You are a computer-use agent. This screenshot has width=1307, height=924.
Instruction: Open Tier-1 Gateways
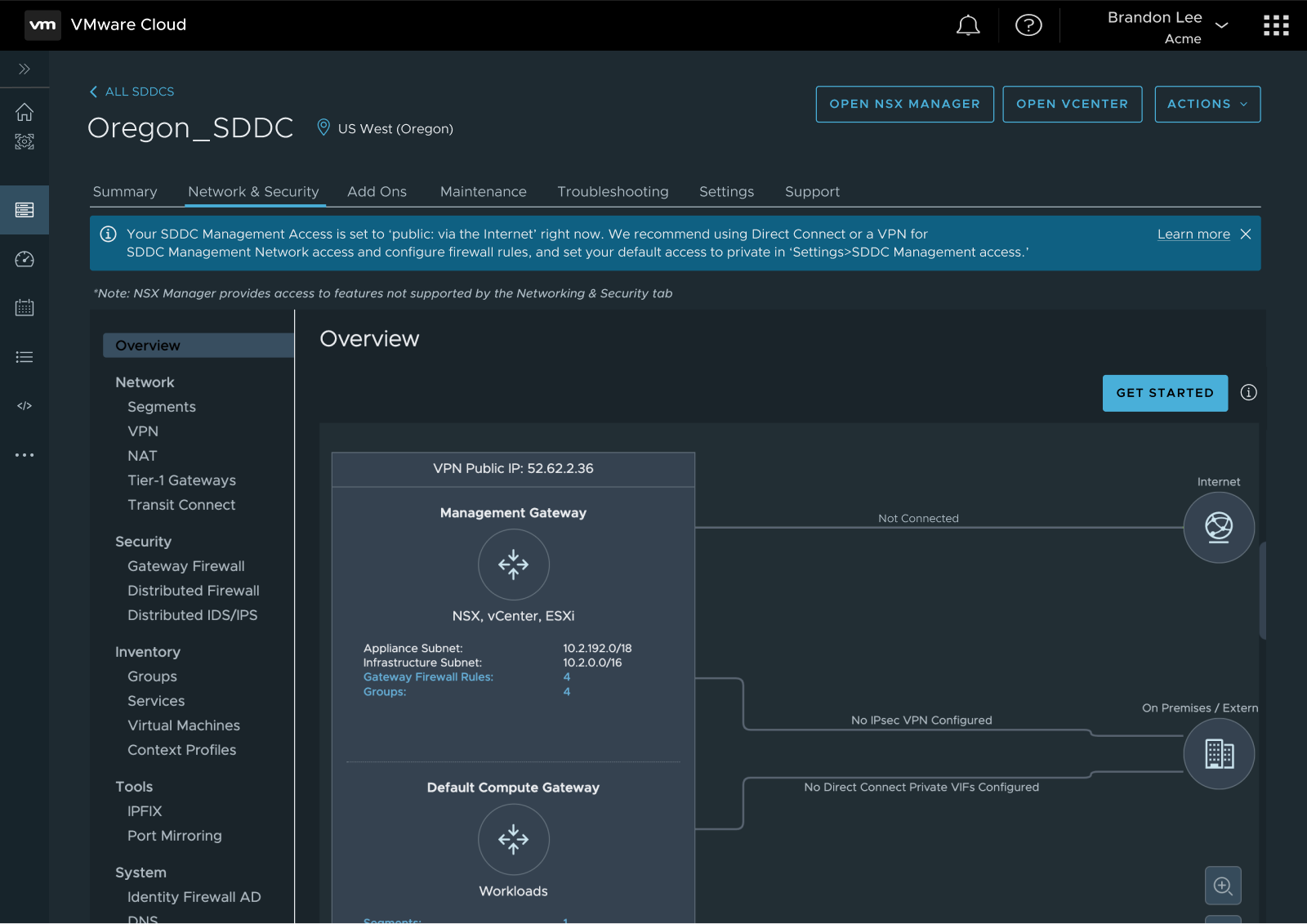181,480
